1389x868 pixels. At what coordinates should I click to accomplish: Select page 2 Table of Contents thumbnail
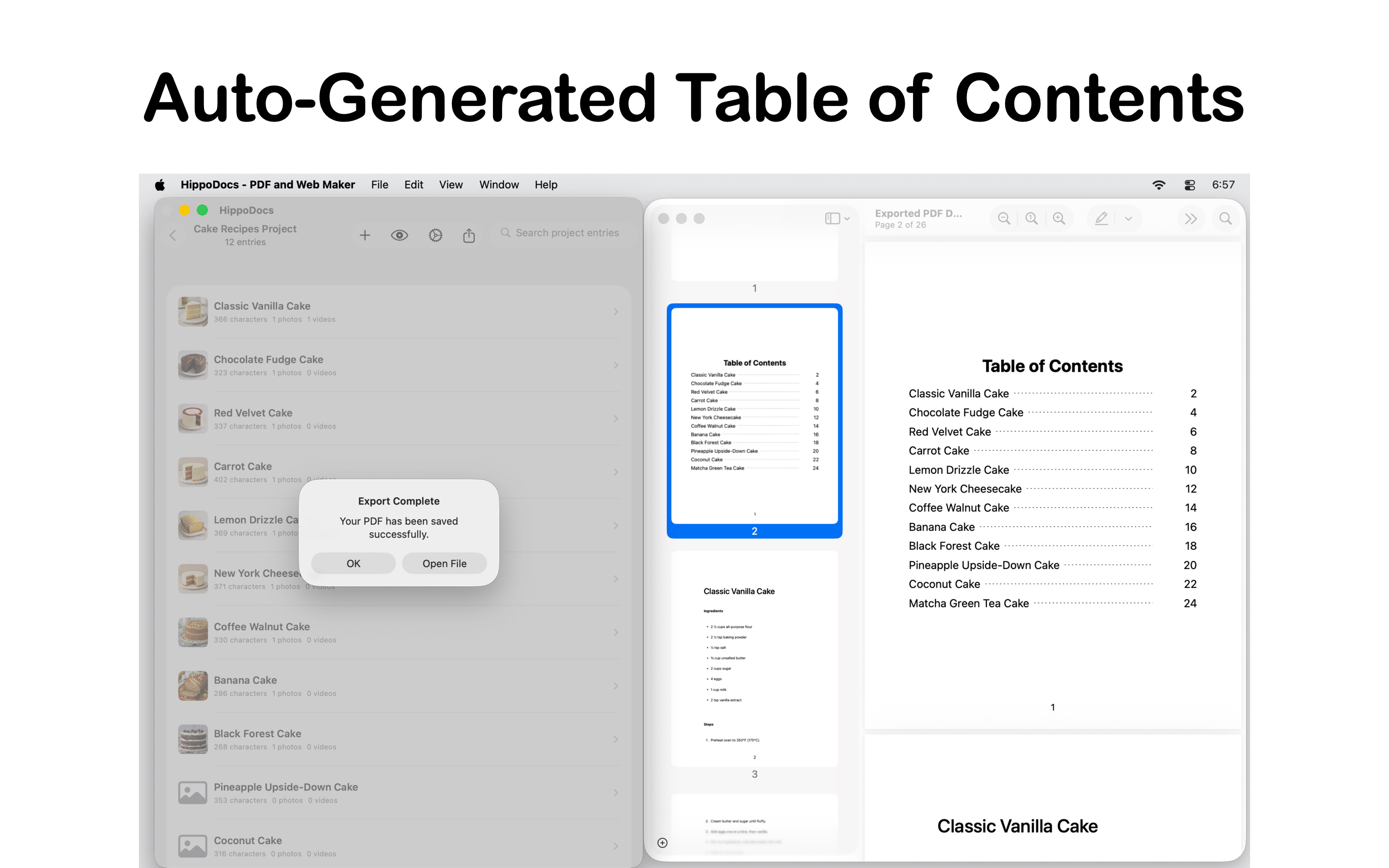(754, 416)
